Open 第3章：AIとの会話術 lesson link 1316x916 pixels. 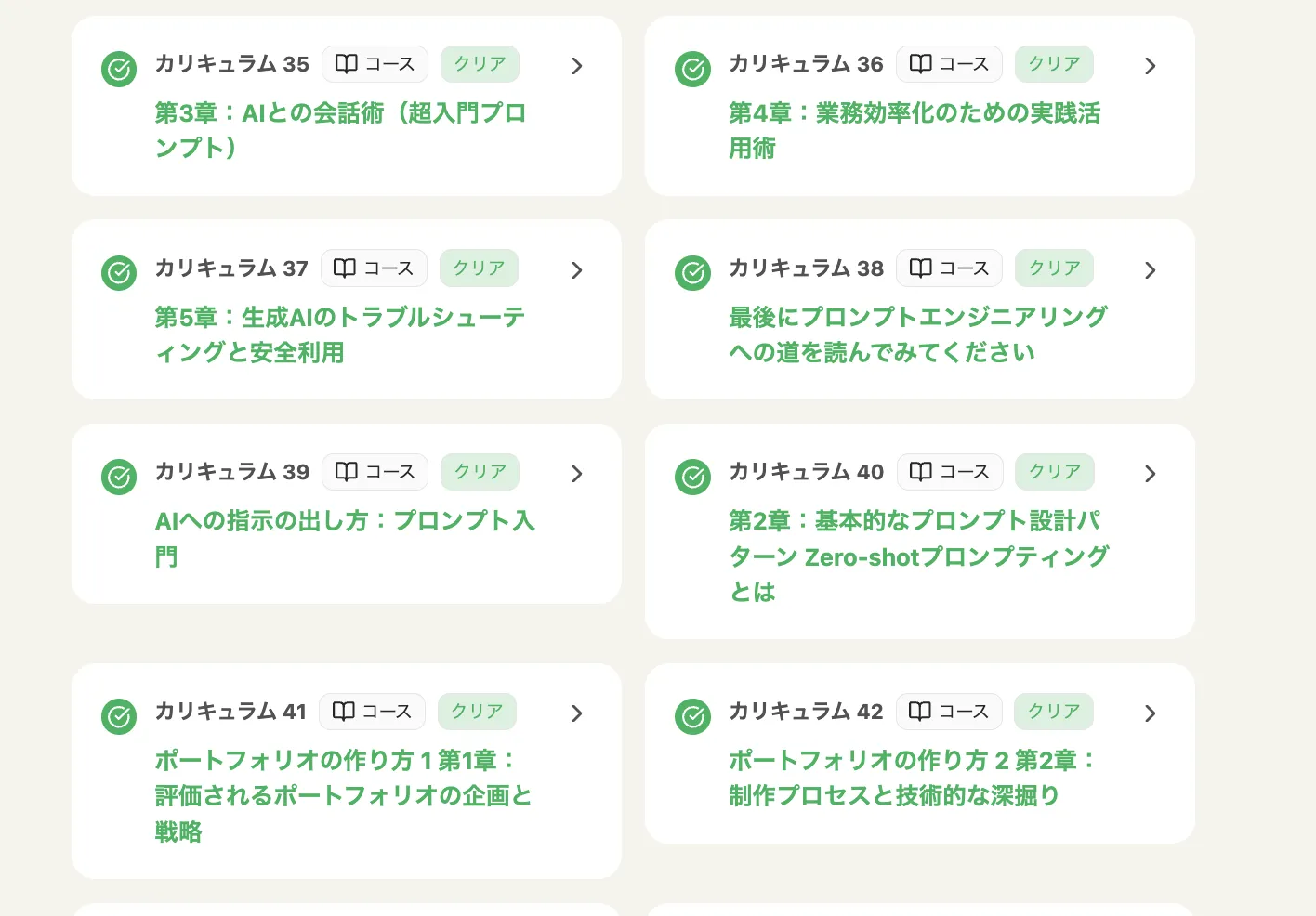coord(341,129)
